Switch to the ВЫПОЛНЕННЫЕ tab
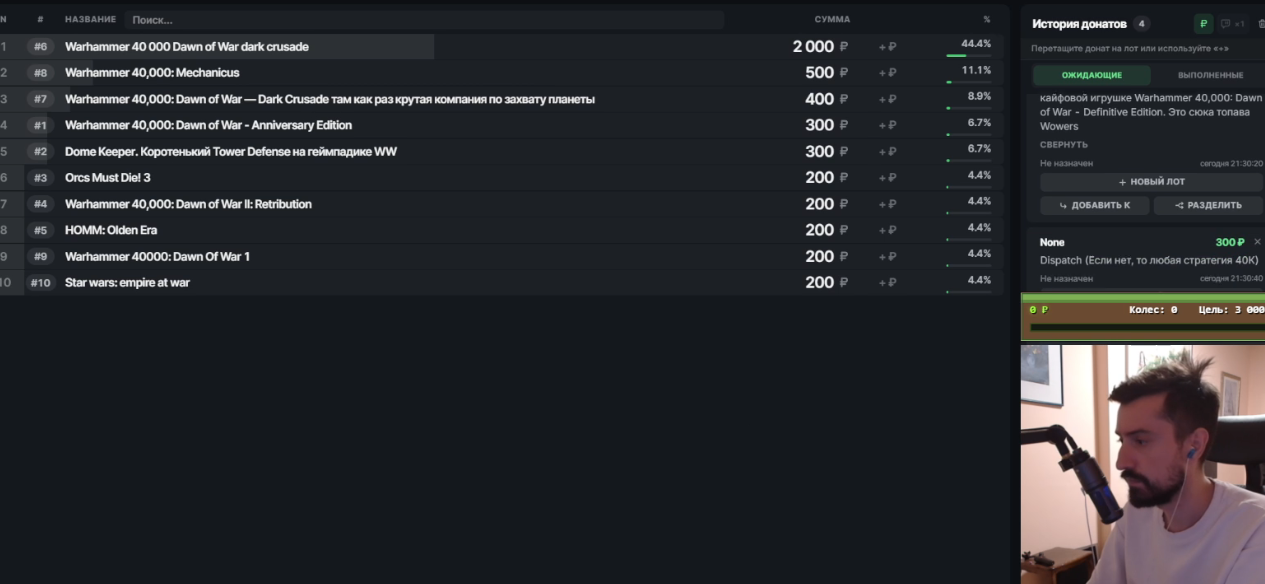Screen dimensions: 1265x584 (x=1210, y=75)
